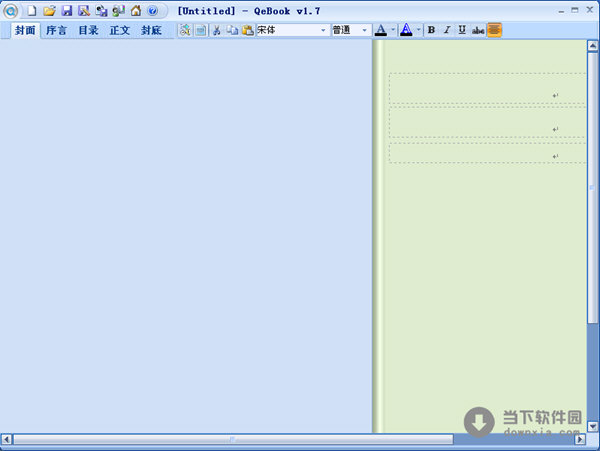Click the Home icon in the title bar
The width and height of the screenshot is (600, 451).
135,11
